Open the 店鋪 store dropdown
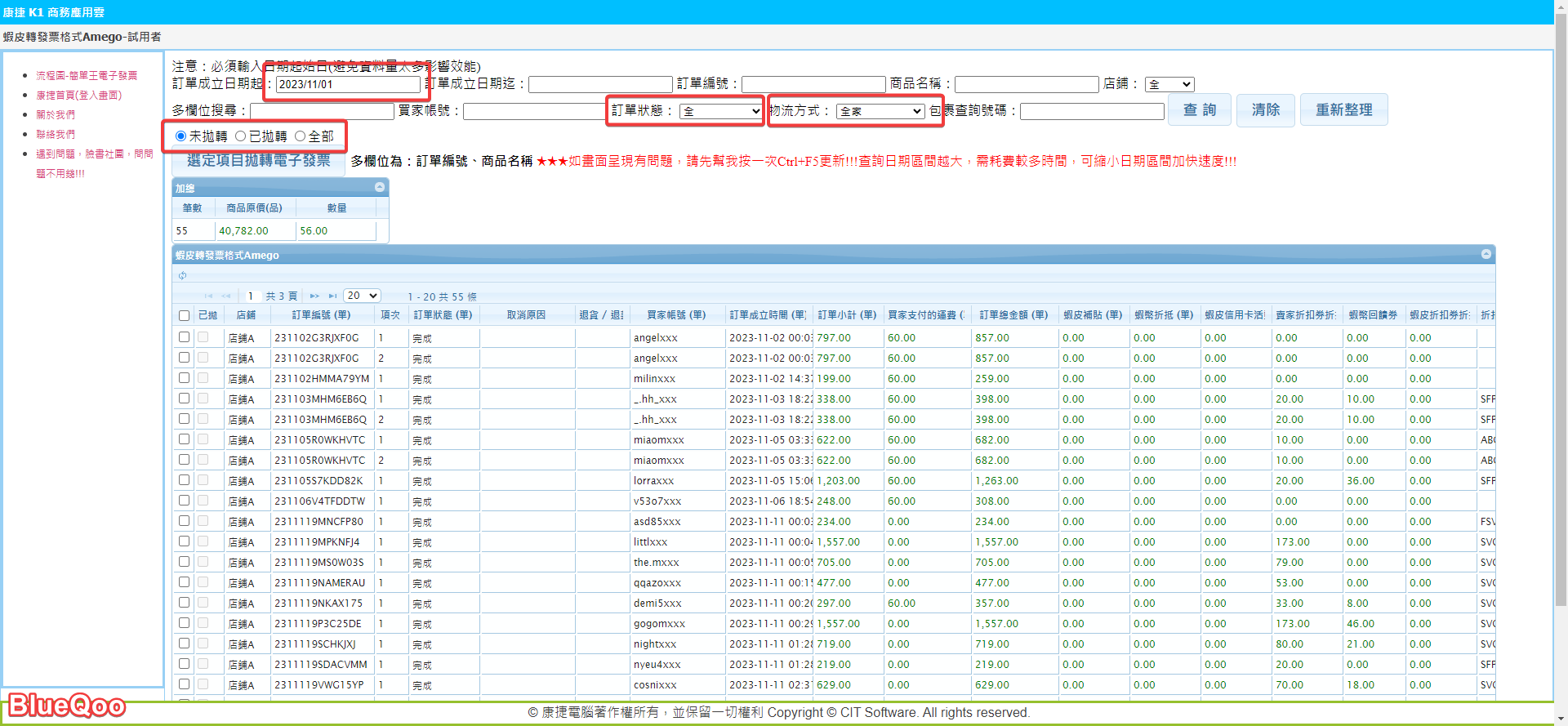The height and width of the screenshot is (726, 1568). (1169, 84)
